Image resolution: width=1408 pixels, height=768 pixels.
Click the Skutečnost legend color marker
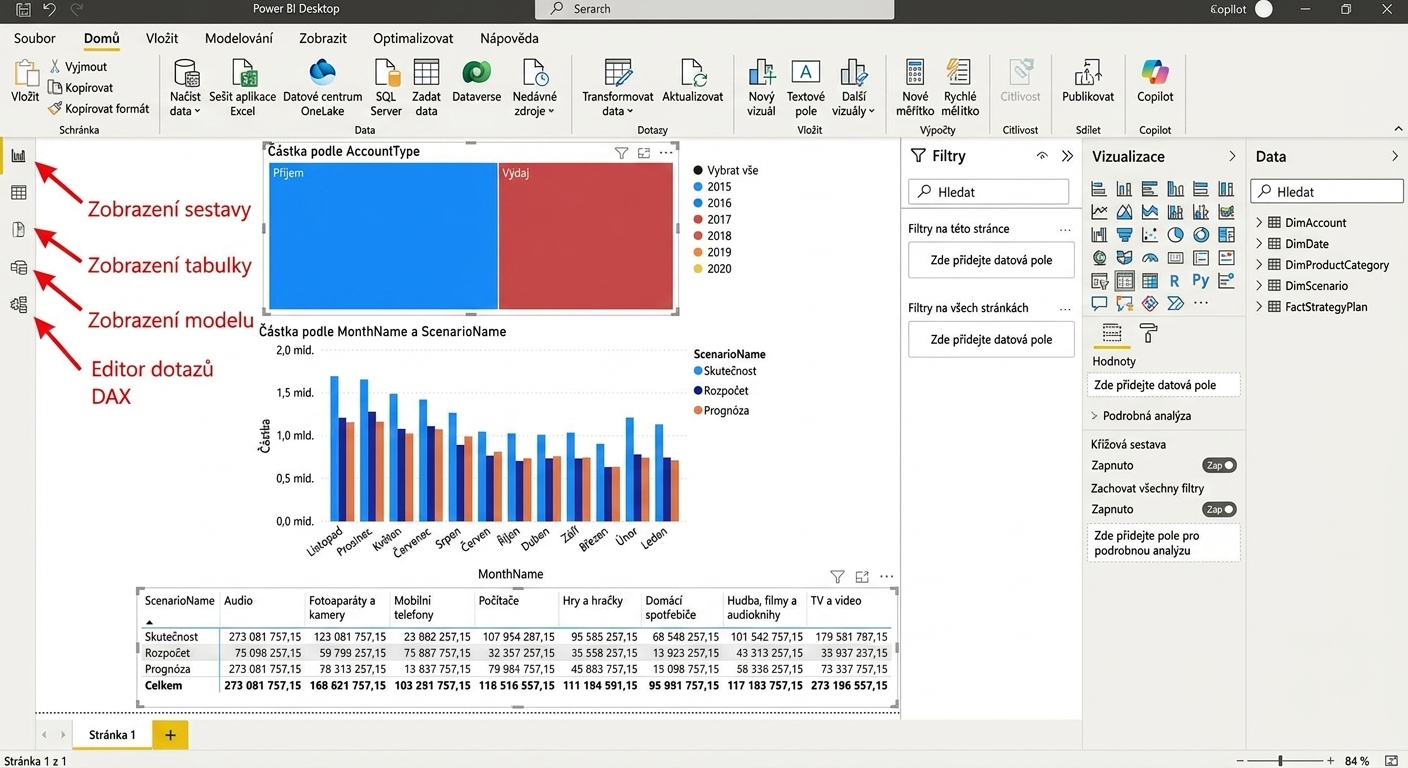pos(698,371)
